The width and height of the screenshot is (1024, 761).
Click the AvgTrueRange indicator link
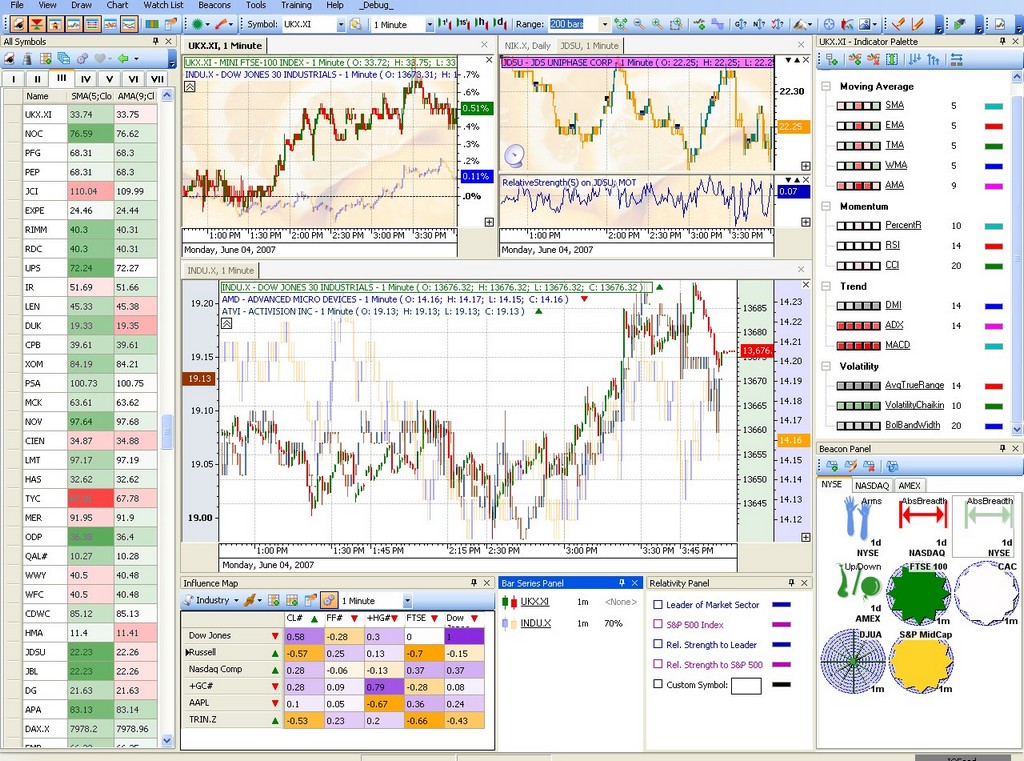pos(914,385)
